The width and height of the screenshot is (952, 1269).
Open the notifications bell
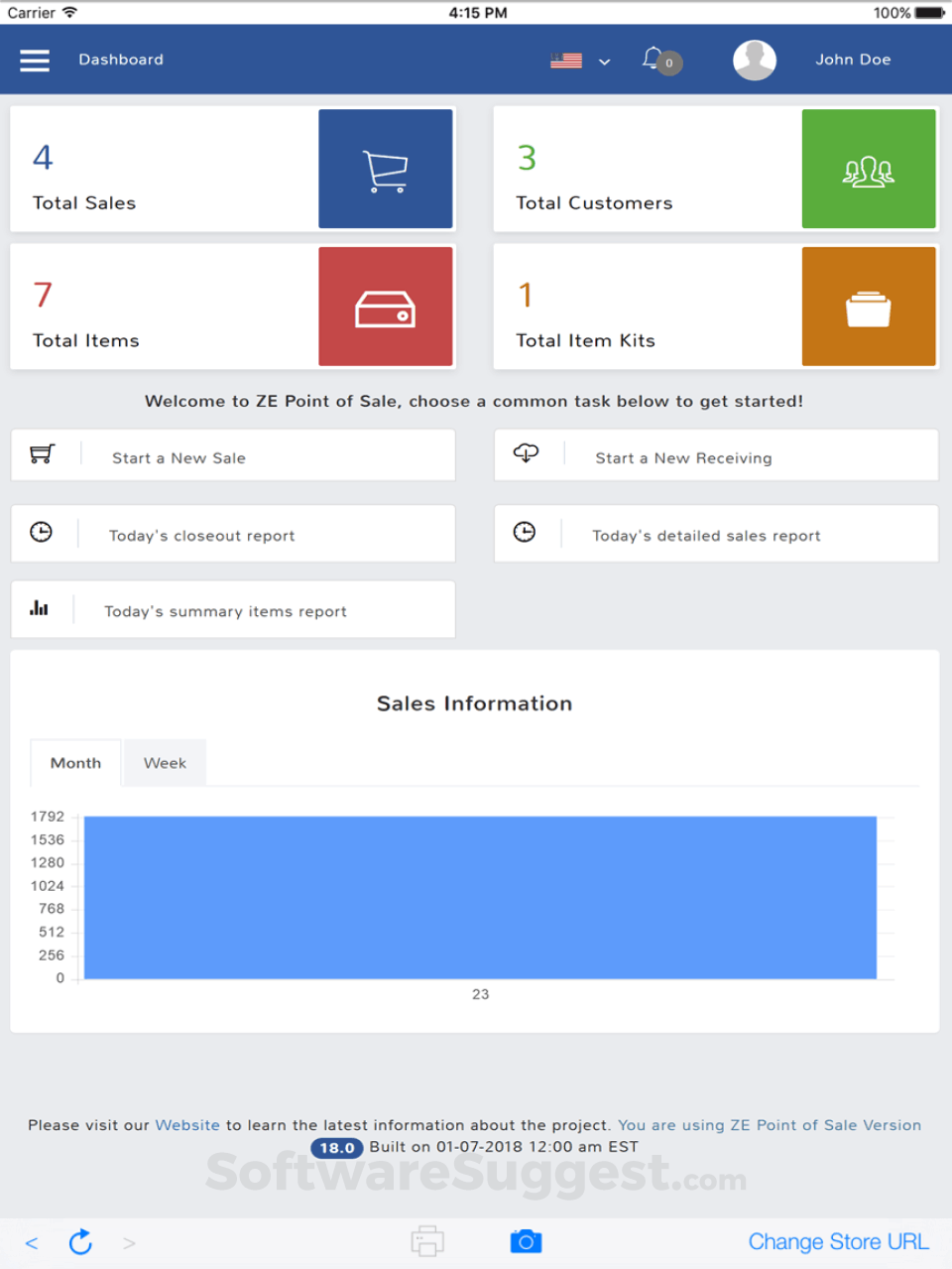point(653,59)
